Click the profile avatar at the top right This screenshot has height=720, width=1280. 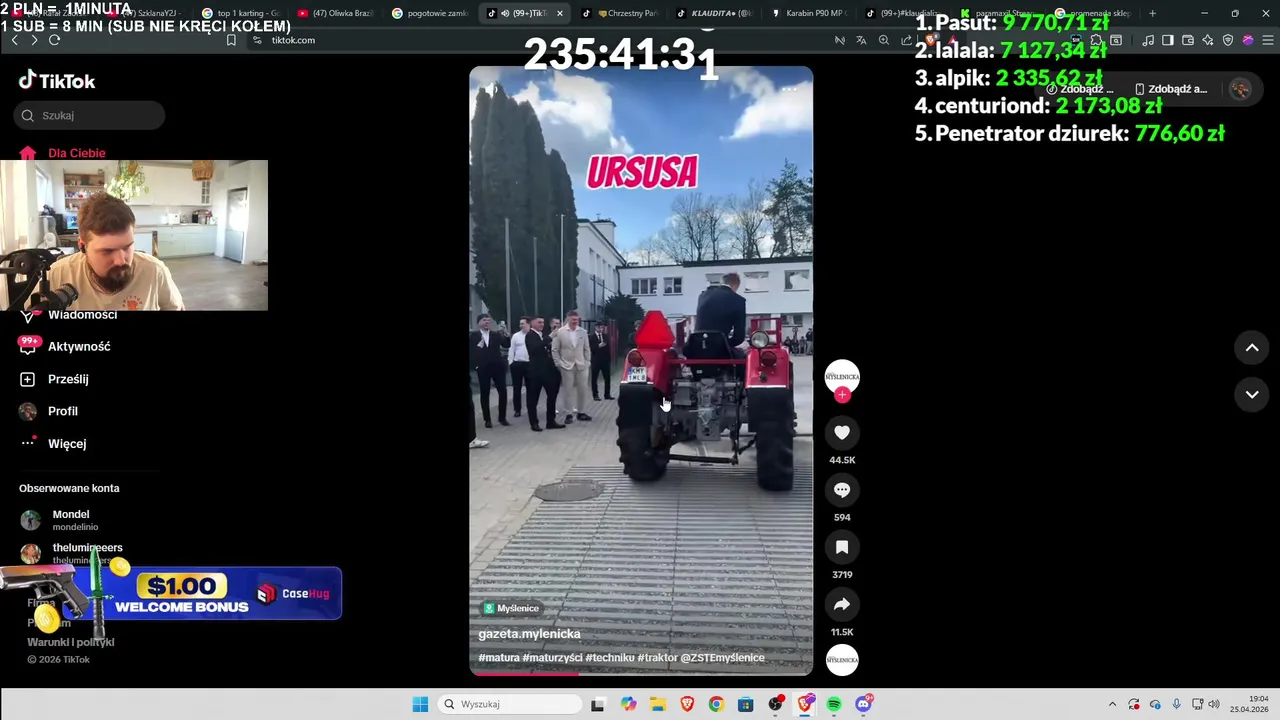(1240, 89)
